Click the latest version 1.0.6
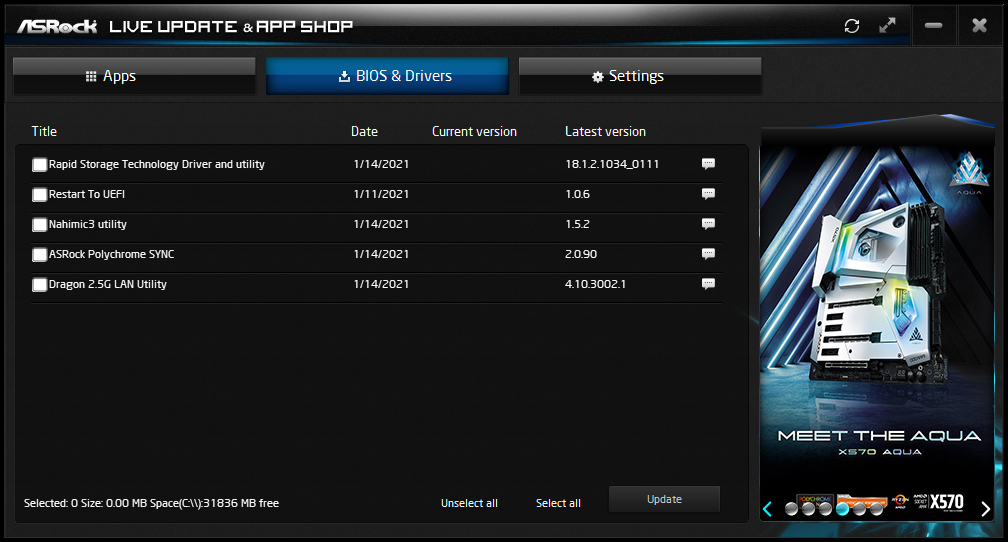Image resolution: width=1008 pixels, height=542 pixels. click(577, 194)
